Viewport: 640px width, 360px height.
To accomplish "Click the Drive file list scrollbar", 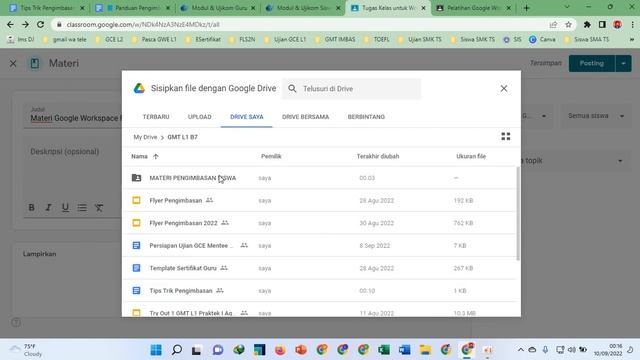I will [518, 213].
